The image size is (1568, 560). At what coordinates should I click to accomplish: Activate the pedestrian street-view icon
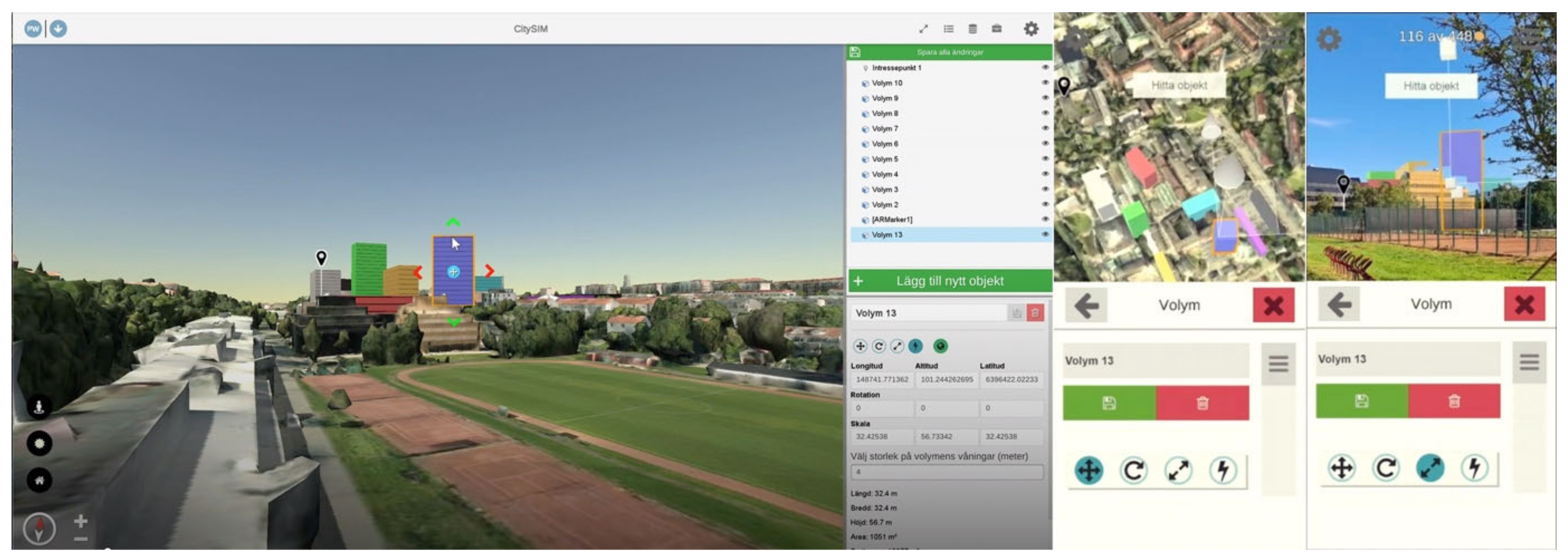(x=40, y=407)
